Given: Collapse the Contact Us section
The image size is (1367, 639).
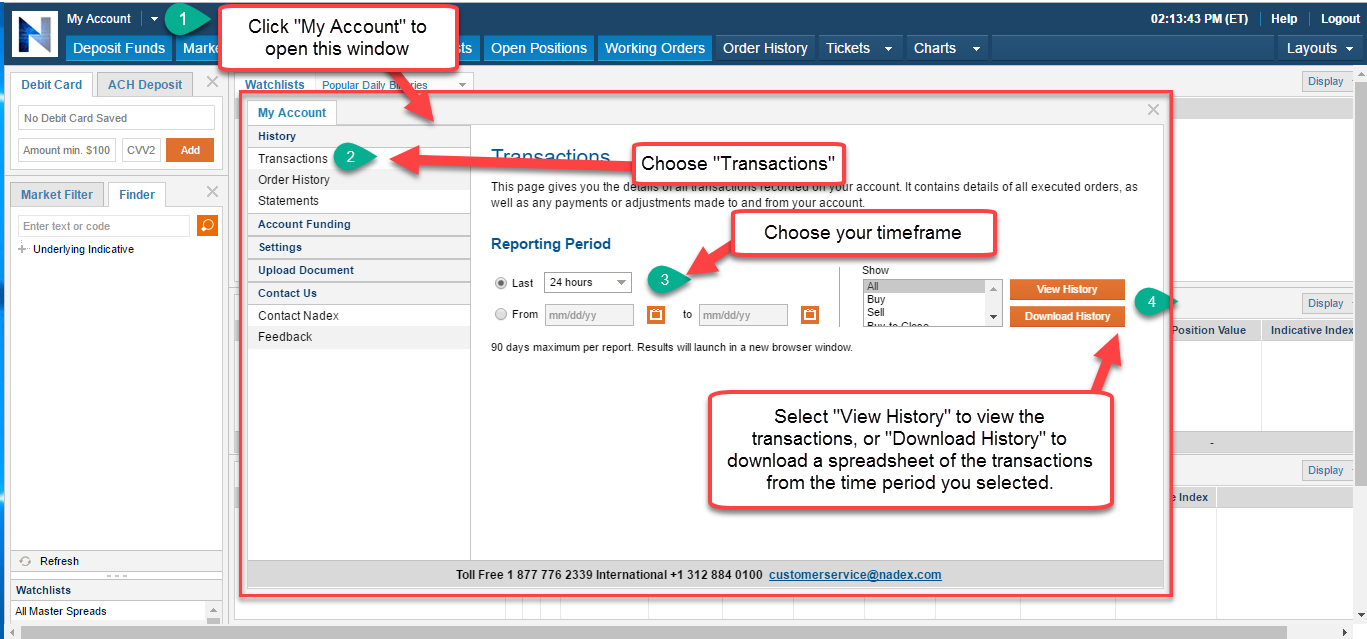Looking at the screenshot, I should 359,293.
